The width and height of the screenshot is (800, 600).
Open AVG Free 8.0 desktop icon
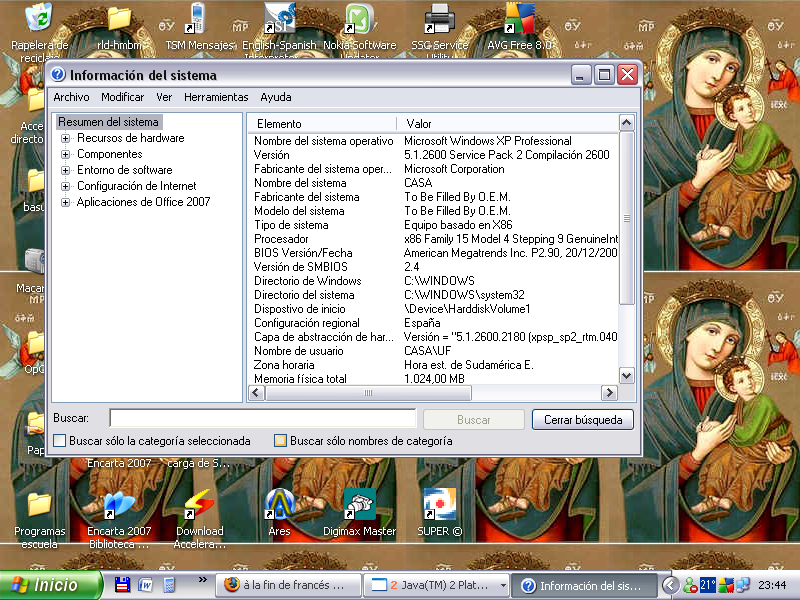(x=519, y=20)
